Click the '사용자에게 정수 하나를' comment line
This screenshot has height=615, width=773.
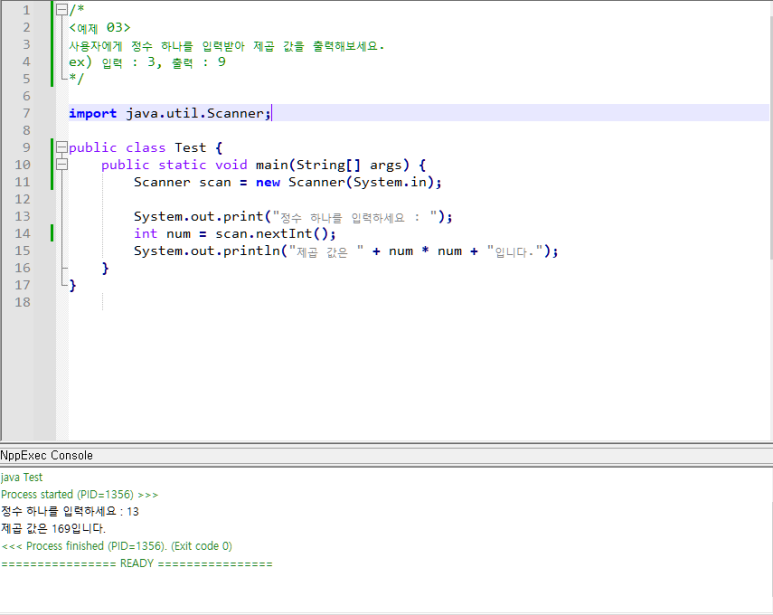tap(226, 46)
